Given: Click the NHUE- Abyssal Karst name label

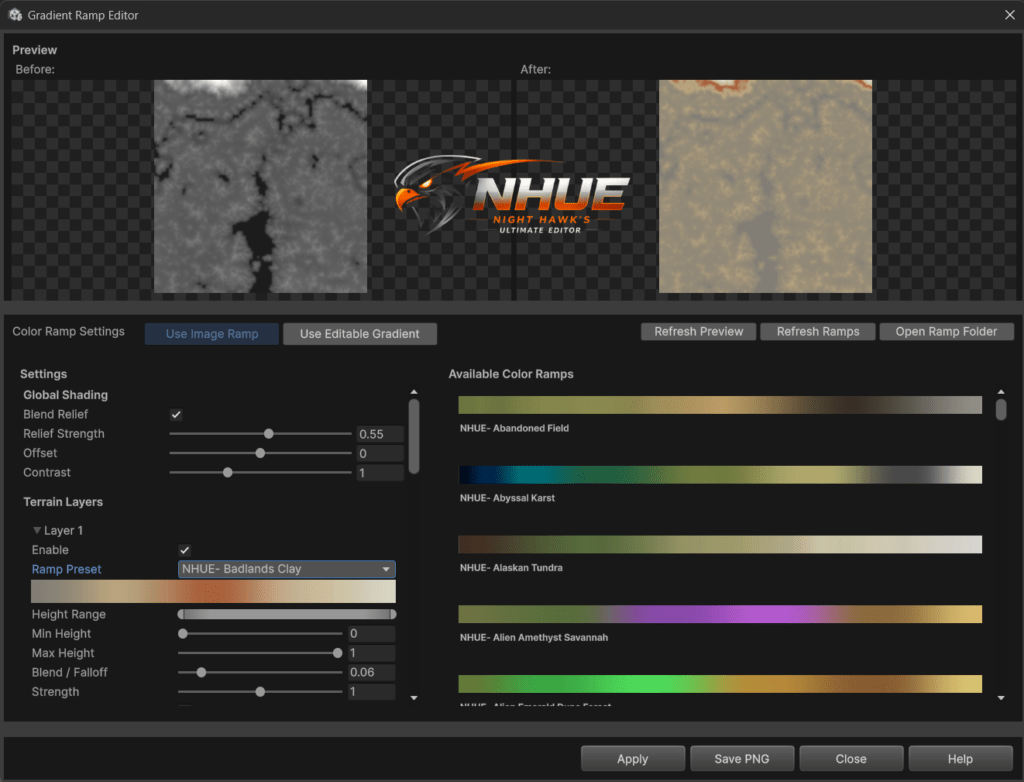Looking at the screenshot, I should [x=507, y=498].
